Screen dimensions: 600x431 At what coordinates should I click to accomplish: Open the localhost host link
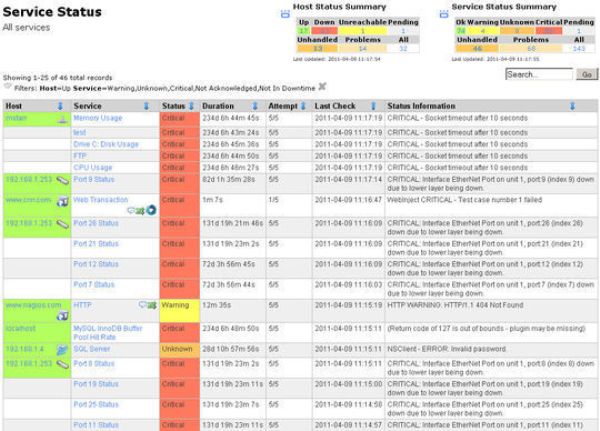point(21,328)
